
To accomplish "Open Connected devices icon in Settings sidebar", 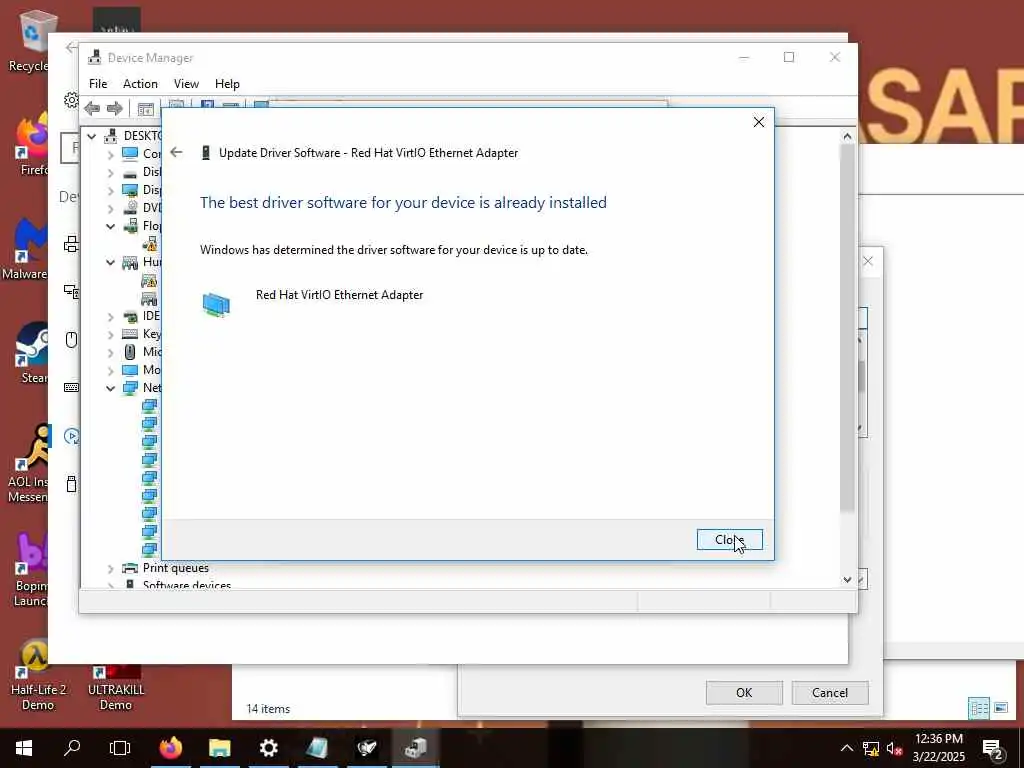I will click(71, 291).
